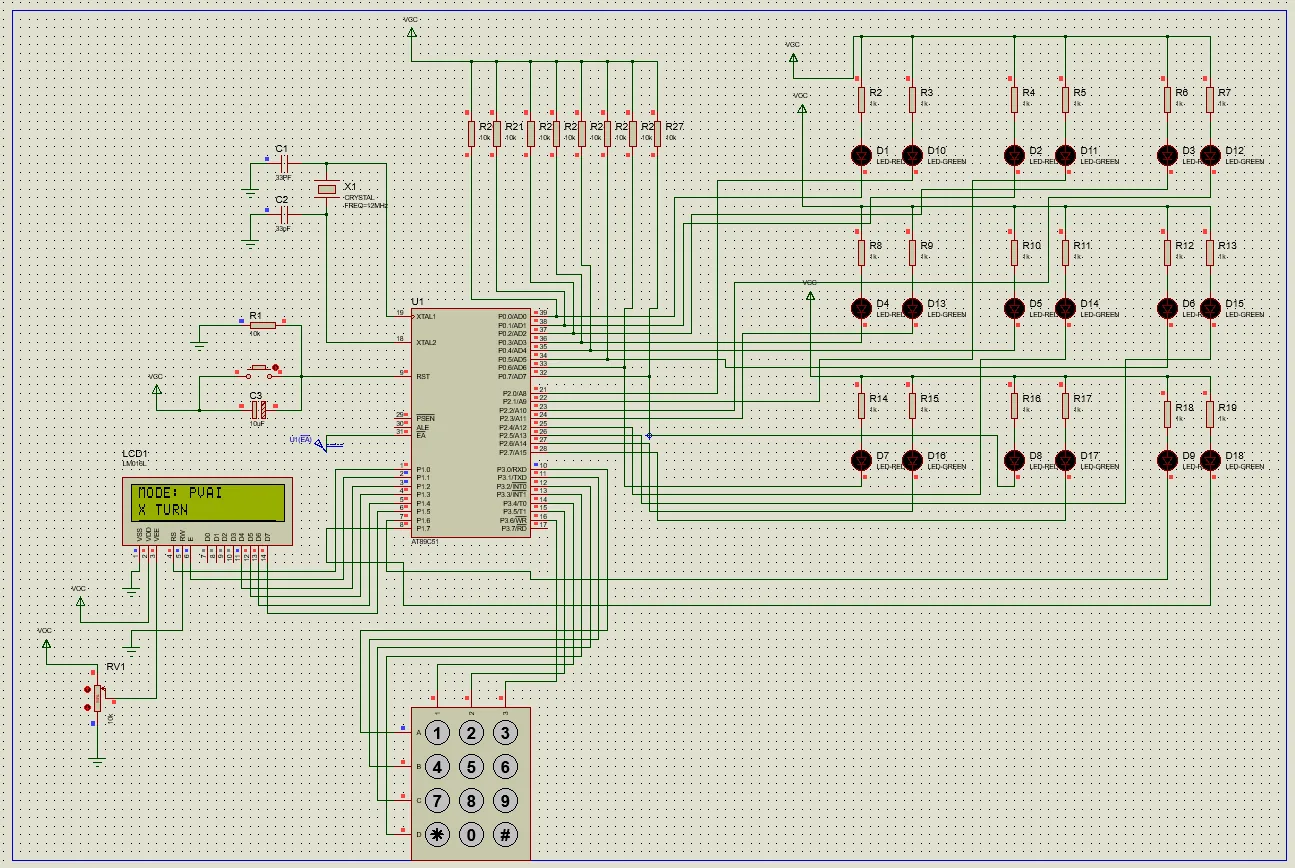Select the R1 10k resistor
Viewport: 1295px width, 868px height.
click(262, 323)
